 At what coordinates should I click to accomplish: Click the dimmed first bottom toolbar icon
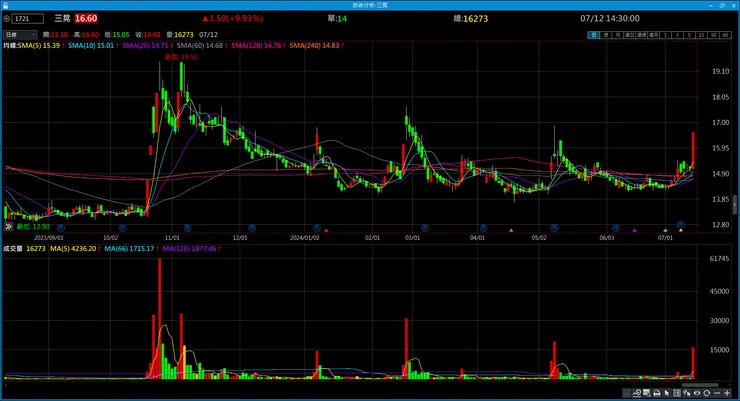(x=627, y=393)
